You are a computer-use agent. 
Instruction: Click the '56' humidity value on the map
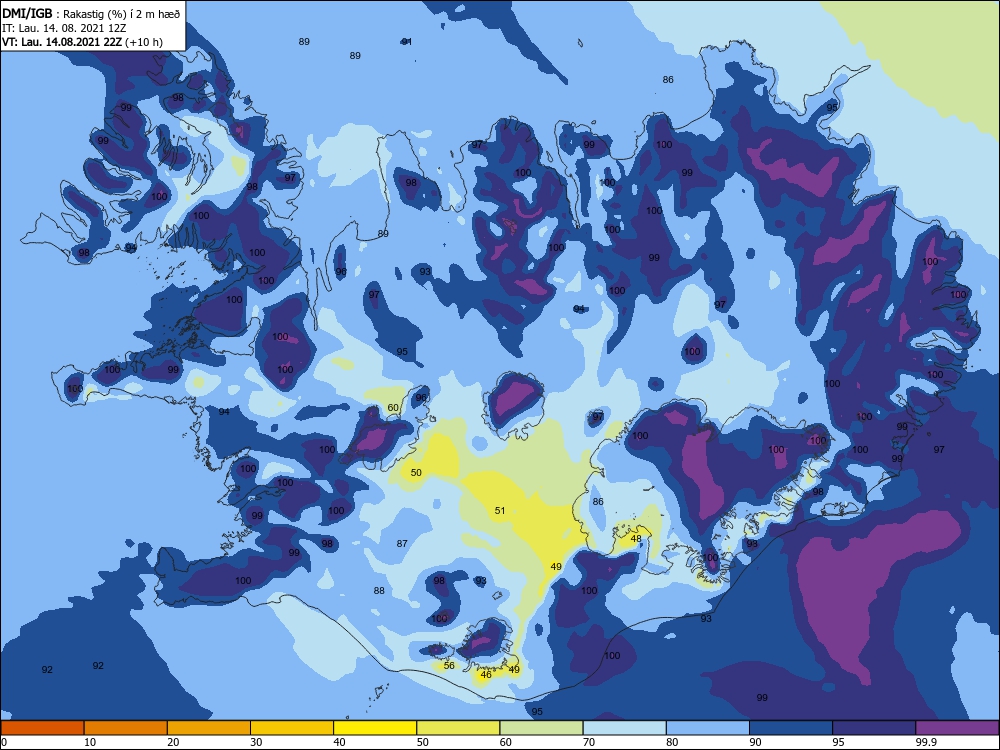[x=449, y=666]
